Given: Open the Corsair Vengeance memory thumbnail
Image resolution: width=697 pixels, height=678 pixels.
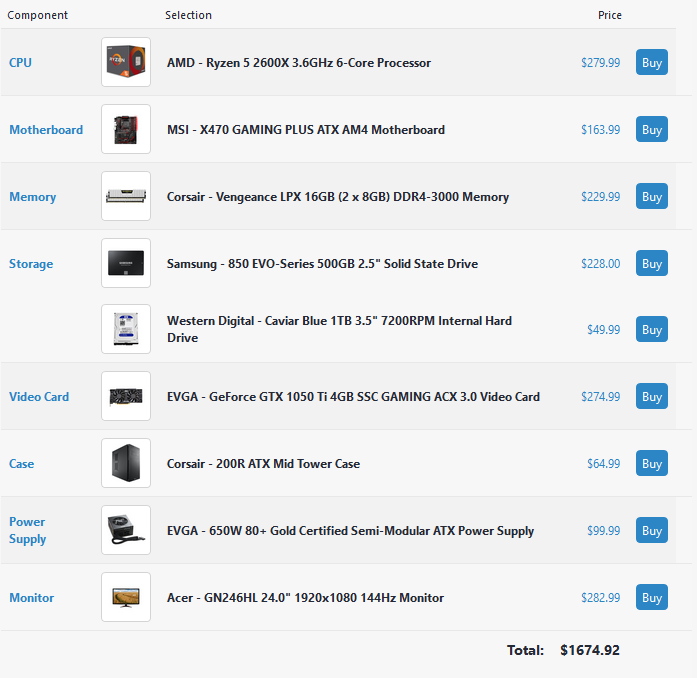Looking at the screenshot, I should tap(126, 196).
